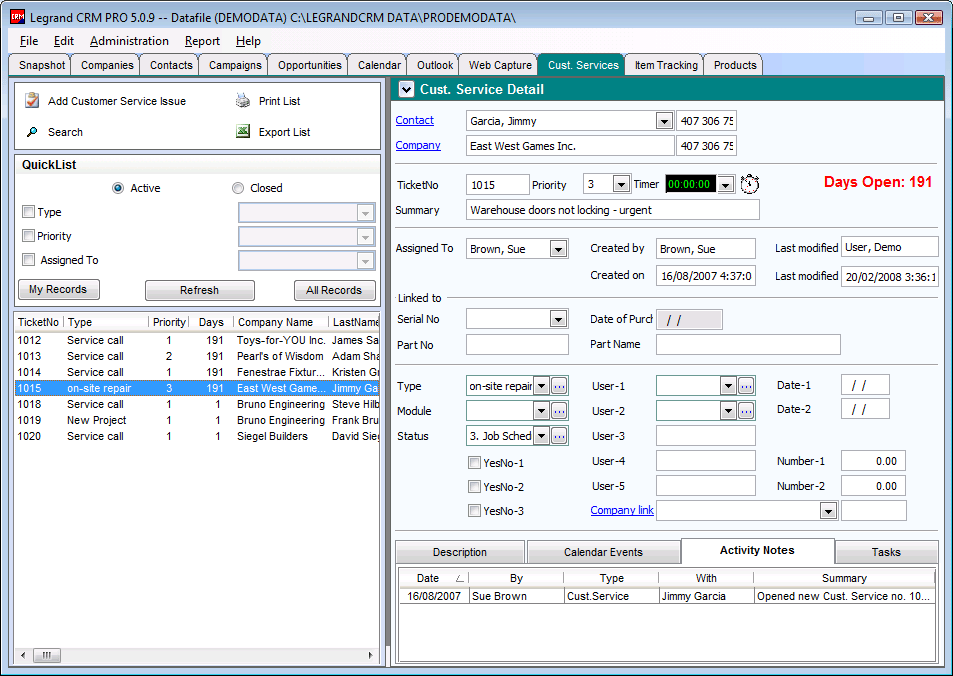Image resolution: width=953 pixels, height=676 pixels.
Task: Expand the Type dropdown showing on-site repair
Action: [x=541, y=385]
